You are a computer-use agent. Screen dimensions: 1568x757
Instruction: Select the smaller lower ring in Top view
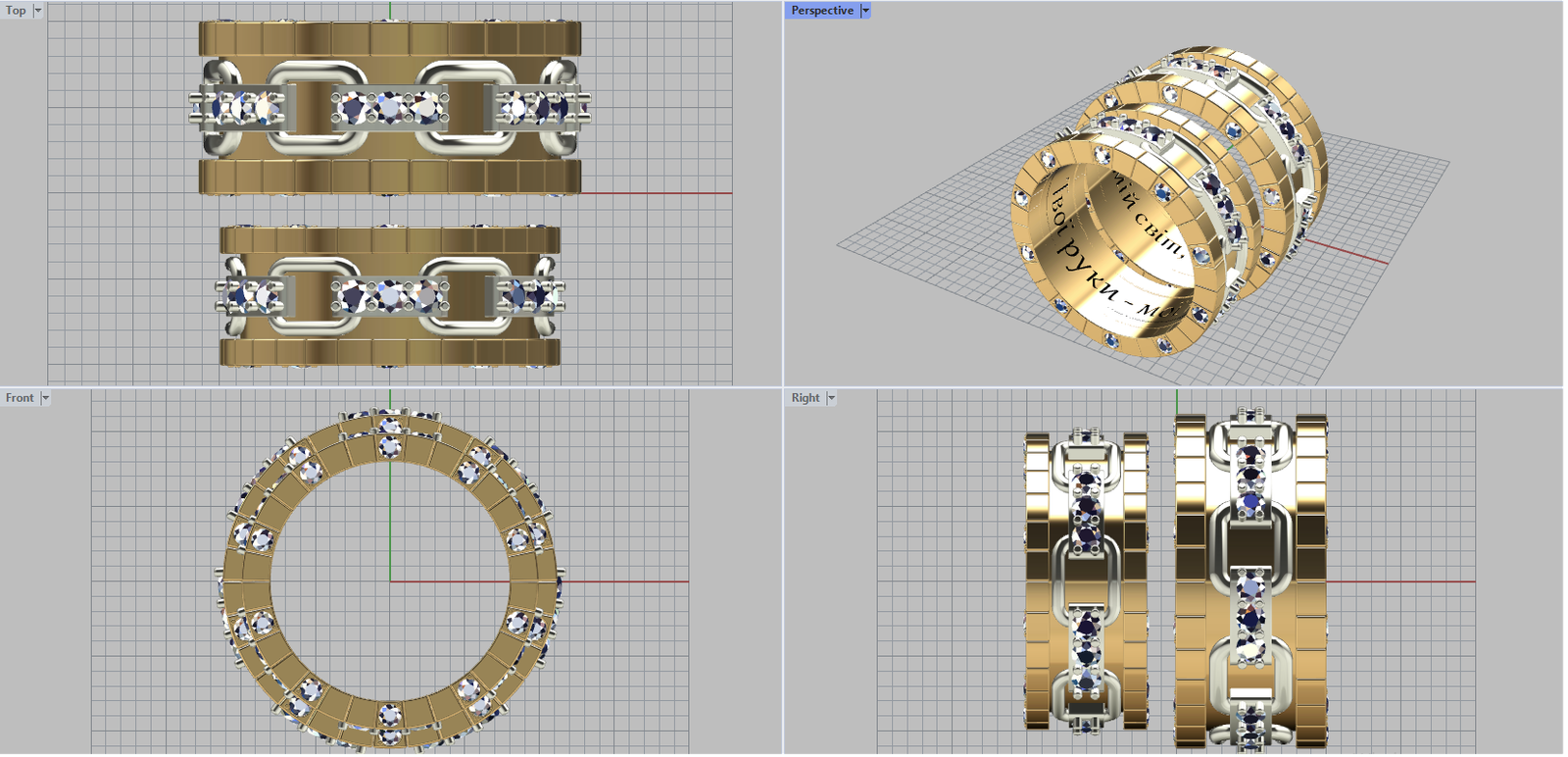pos(390,351)
